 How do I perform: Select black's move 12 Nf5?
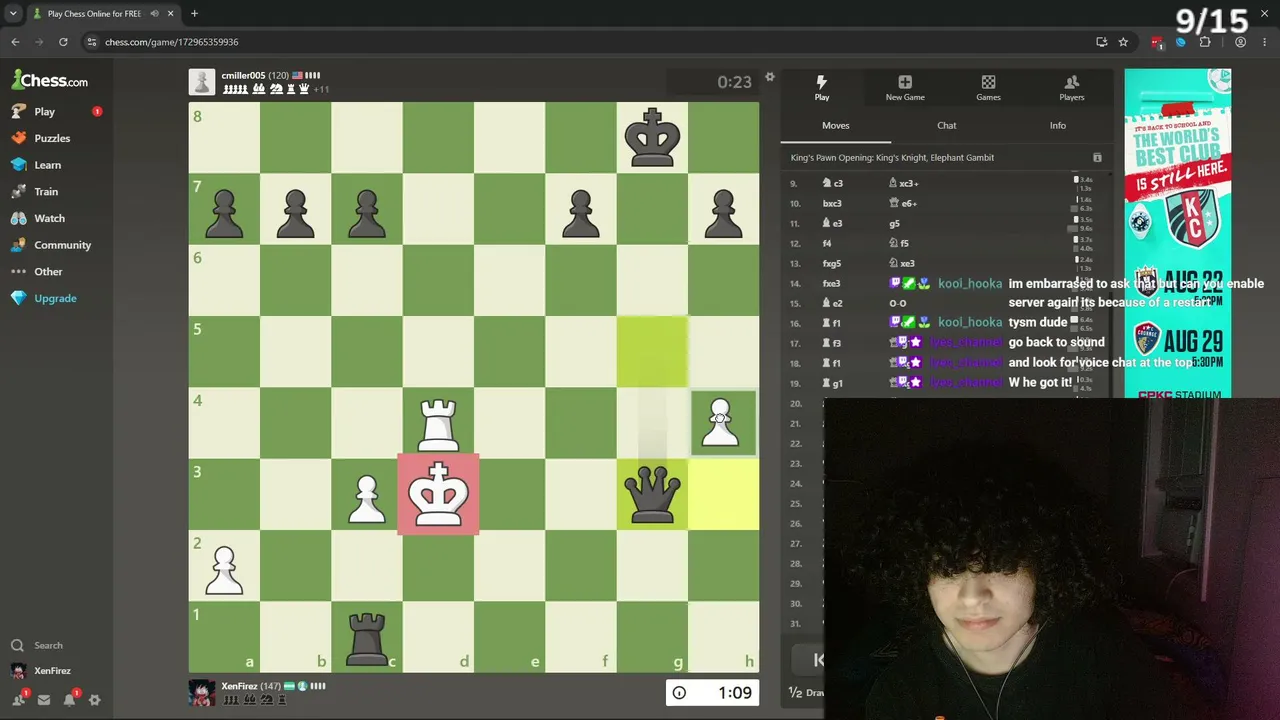click(x=898, y=243)
